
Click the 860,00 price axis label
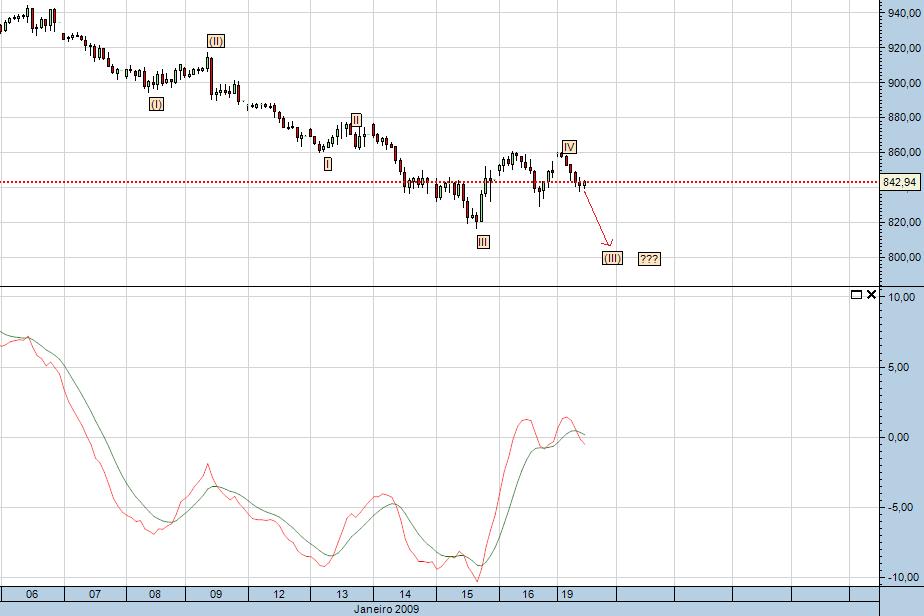(903, 152)
